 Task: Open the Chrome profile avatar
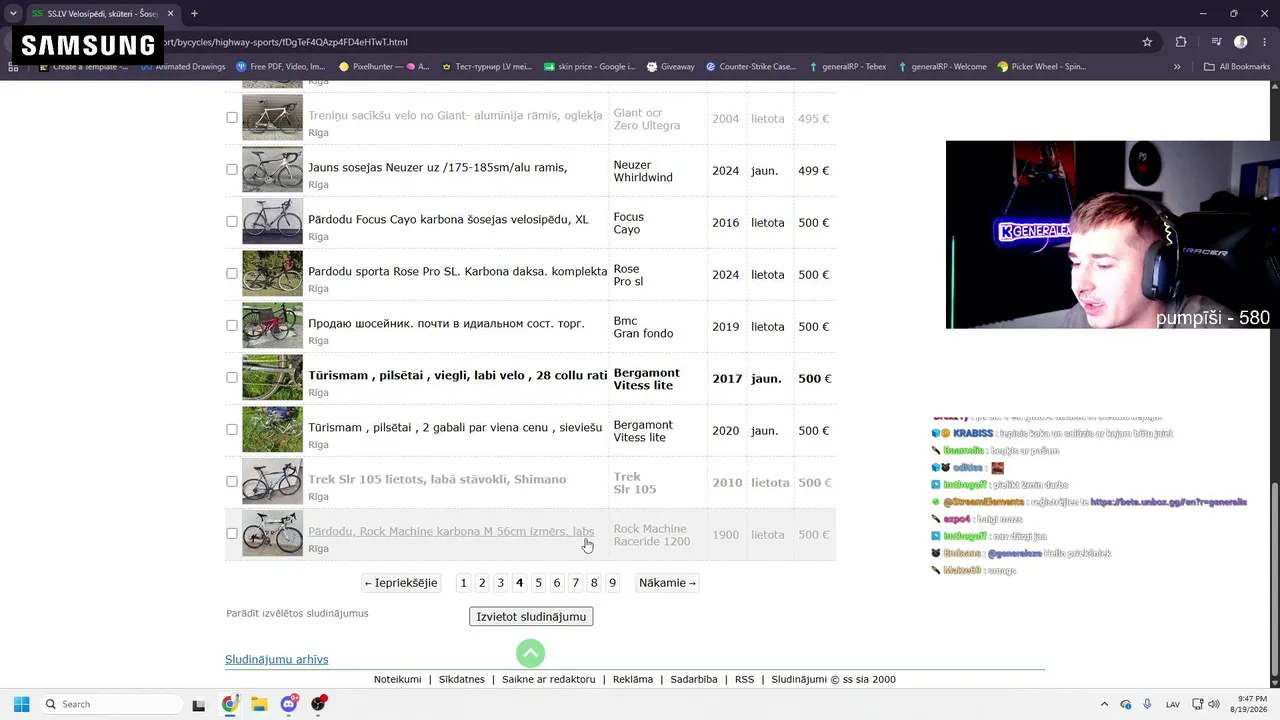tap(1241, 42)
